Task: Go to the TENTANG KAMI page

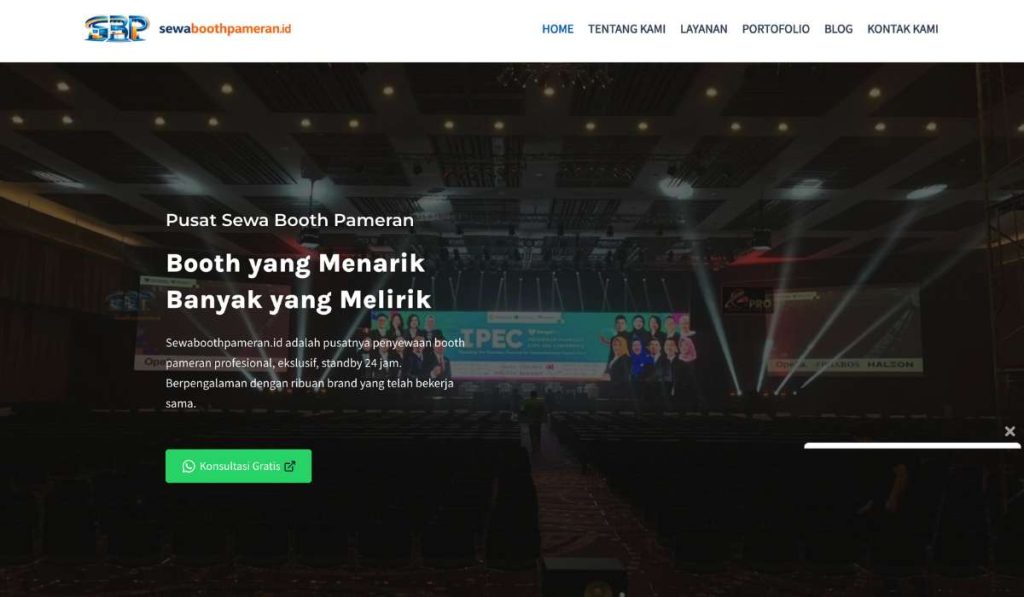Action: [626, 29]
